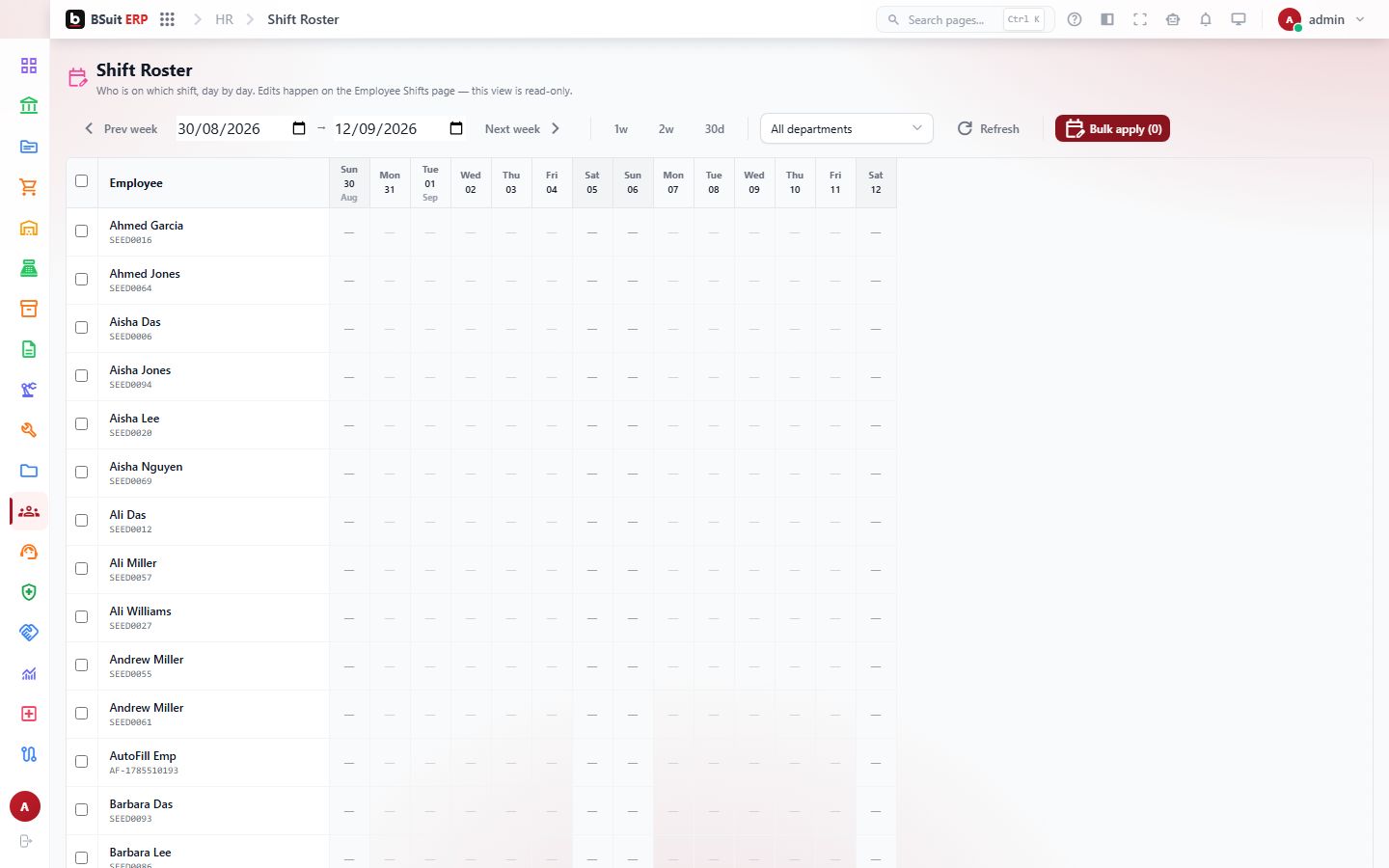This screenshot has width=1389, height=868.
Task: Click the Bulk apply (0) button
Action: point(1112,129)
